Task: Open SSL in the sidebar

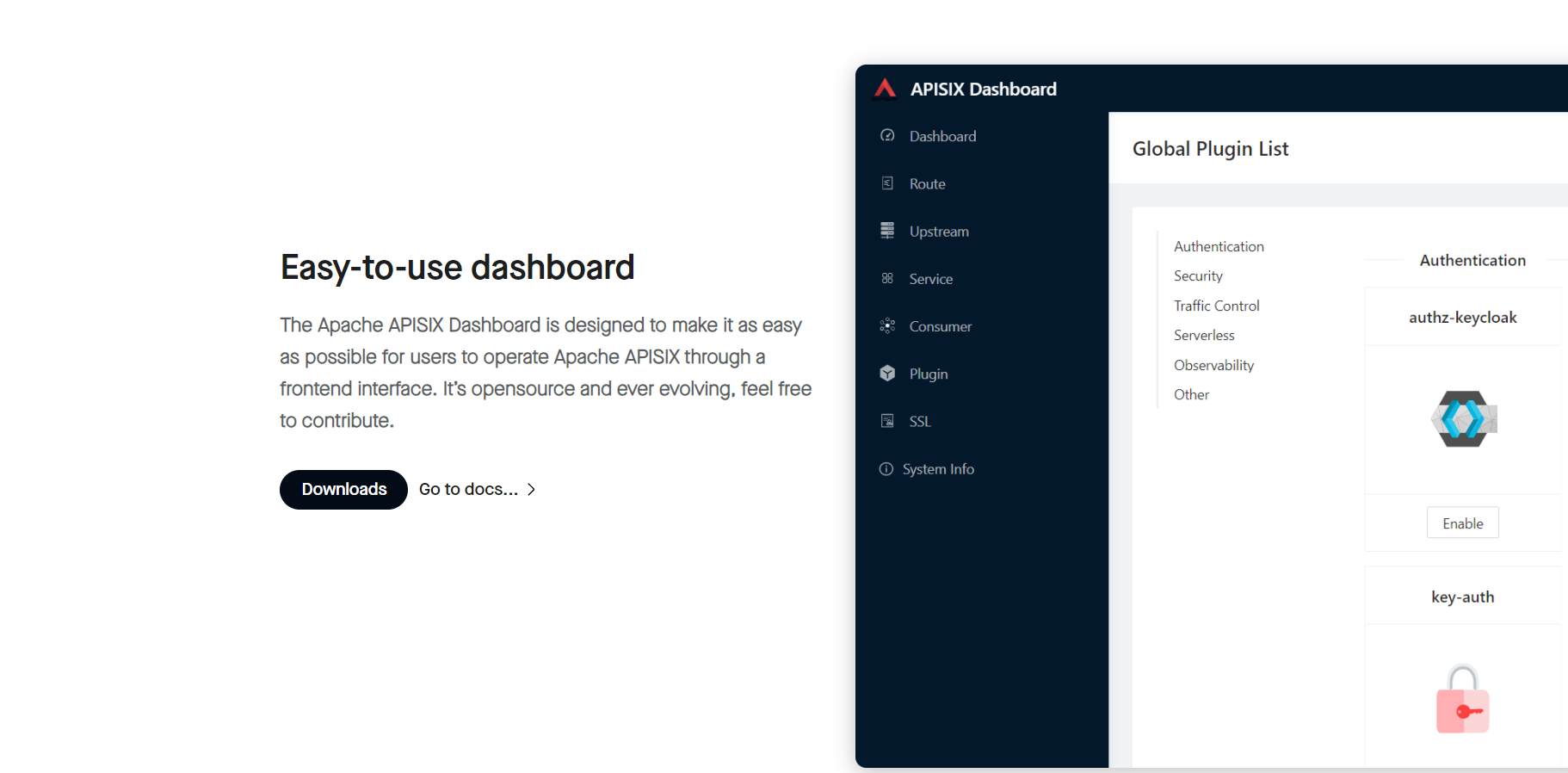Action: (x=919, y=421)
